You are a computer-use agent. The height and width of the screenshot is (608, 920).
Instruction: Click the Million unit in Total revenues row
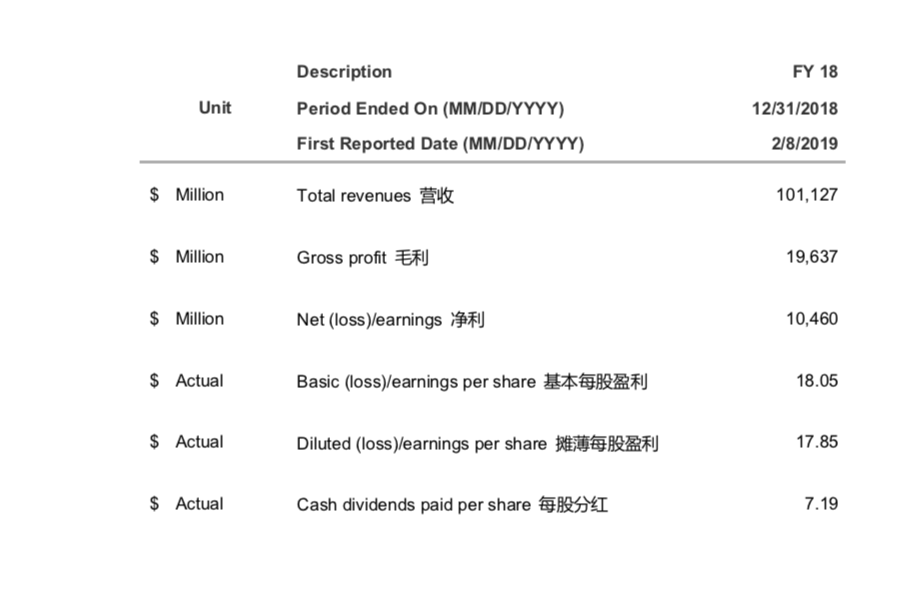199,195
